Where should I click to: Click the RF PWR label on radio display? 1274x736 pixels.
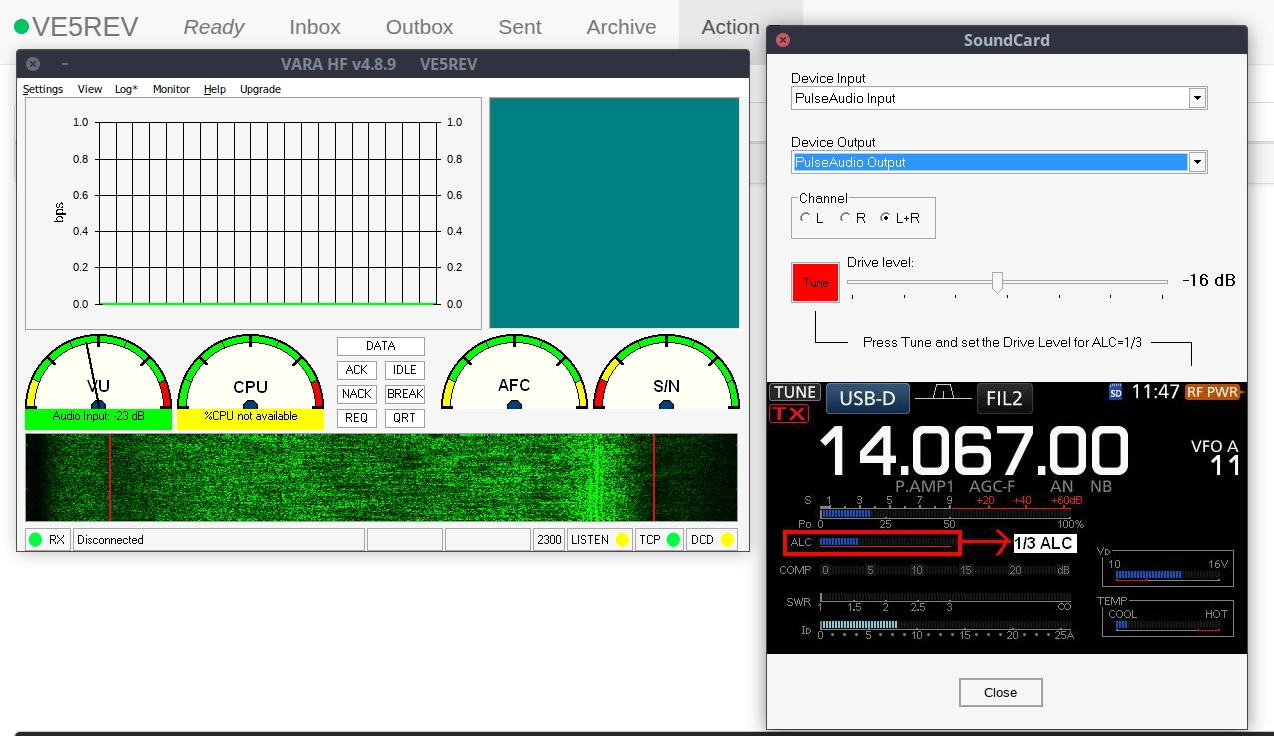(x=1213, y=392)
